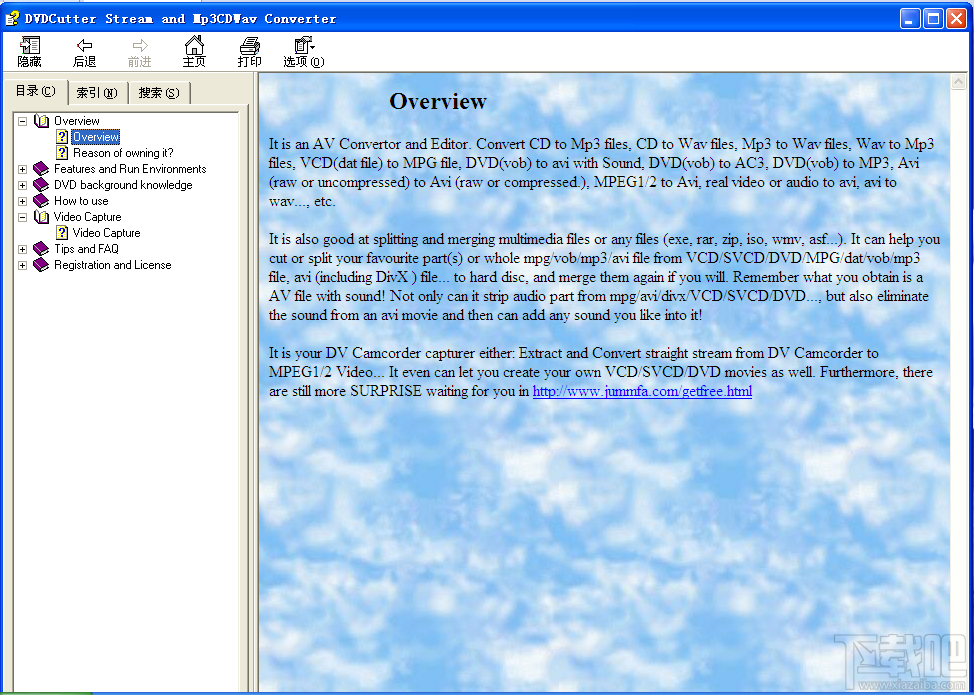Click the book icon beside Tips and FAQ
The width and height of the screenshot is (974, 695).
[41, 248]
